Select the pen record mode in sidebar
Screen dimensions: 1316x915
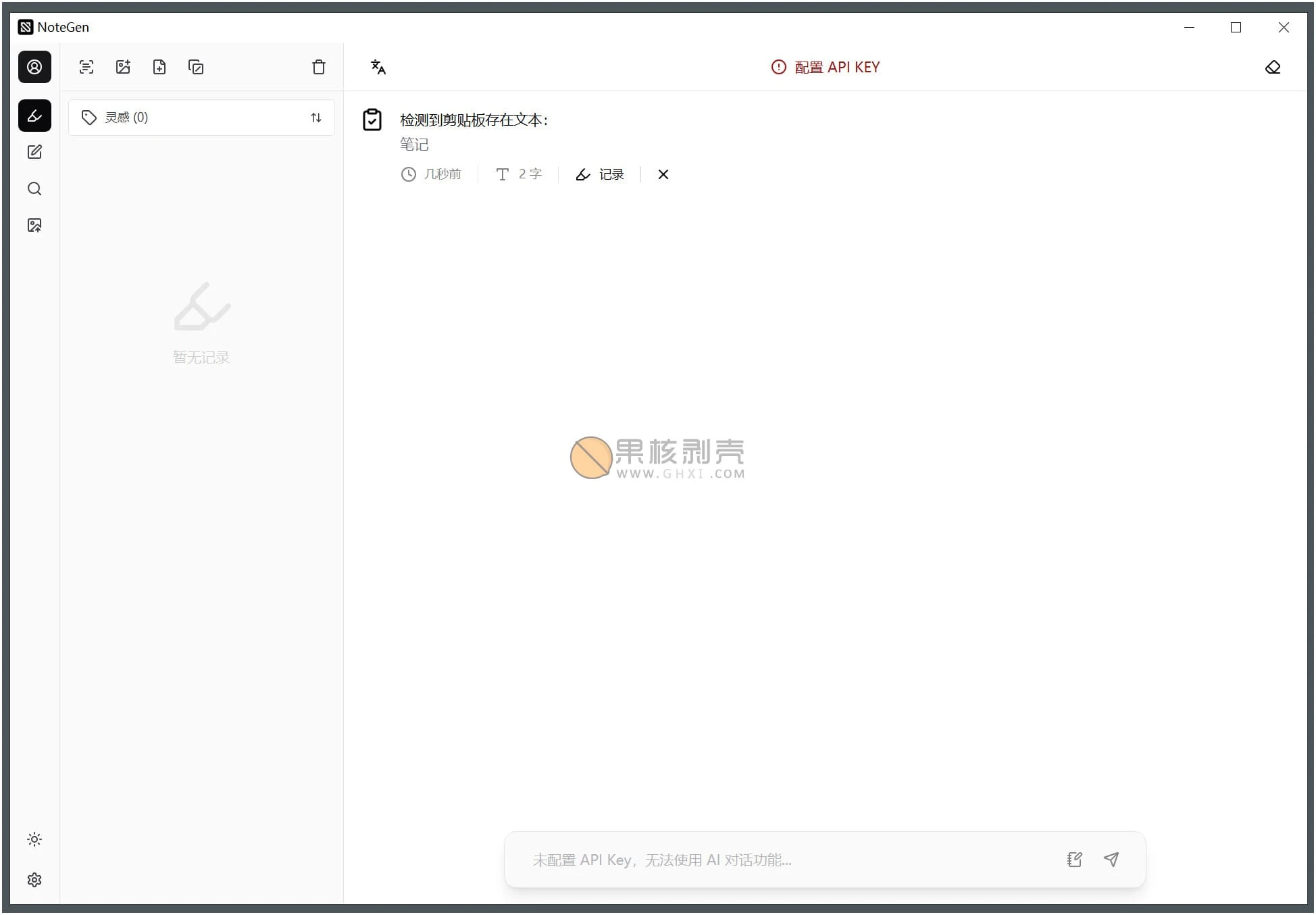34,116
